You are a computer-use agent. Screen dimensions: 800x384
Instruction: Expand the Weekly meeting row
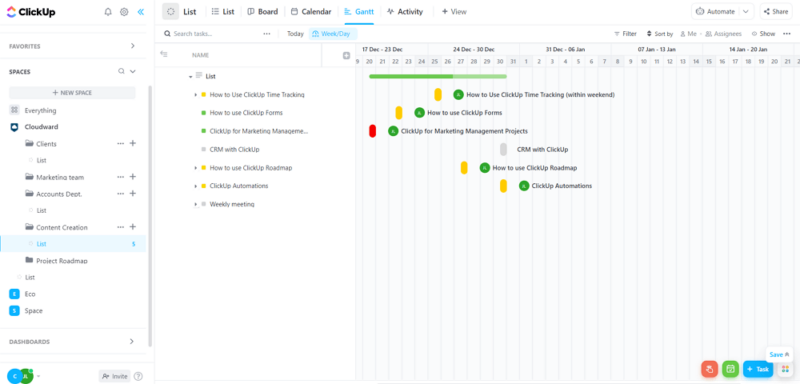coord(195,204)
